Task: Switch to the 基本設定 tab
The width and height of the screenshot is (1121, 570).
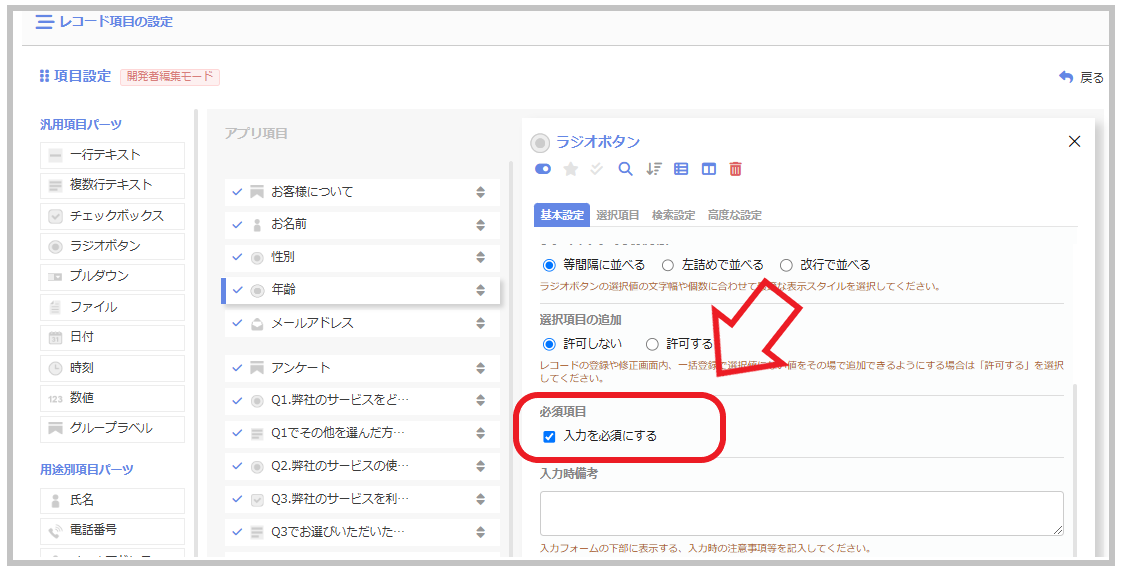Action: click(x=562, y=215)
